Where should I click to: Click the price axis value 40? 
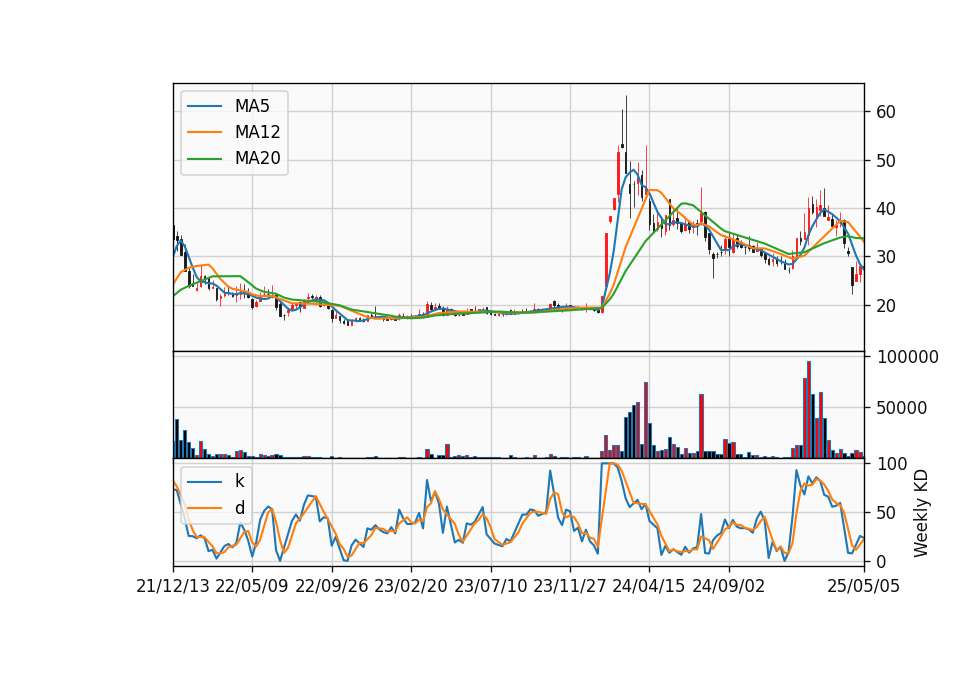click(x=886, y=209)
